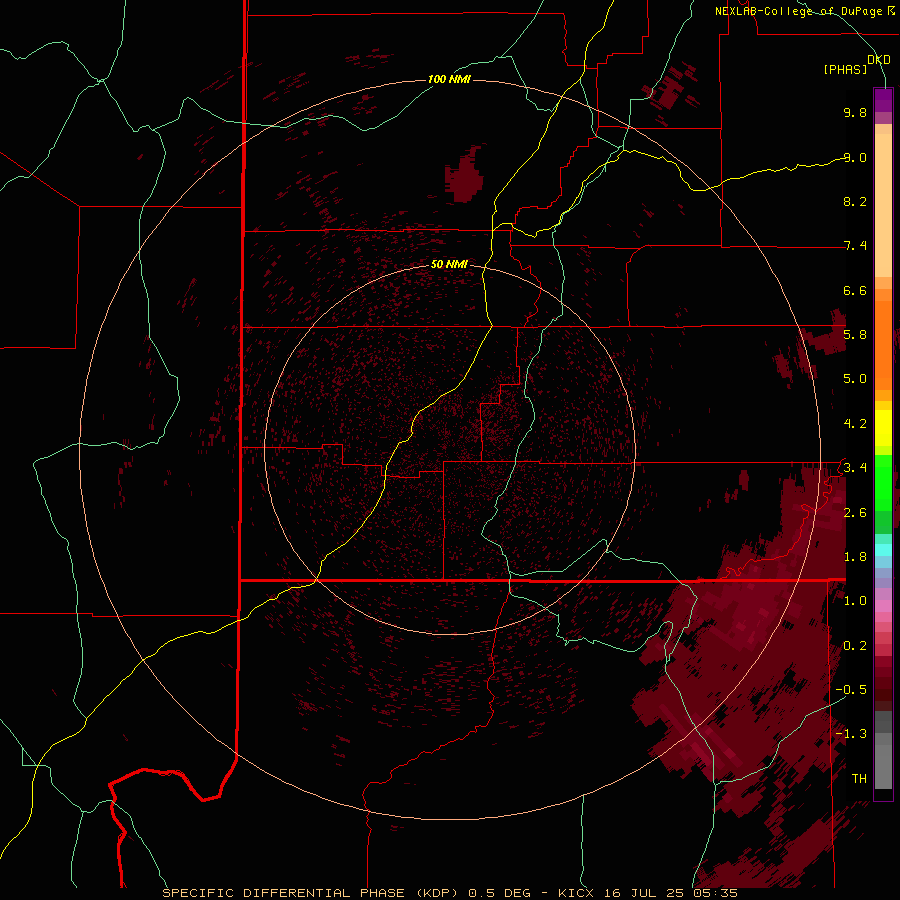Click the 1.8 legend value
Image resolution: width=900 pixels, height=900 pixels.
pos(855,557)
